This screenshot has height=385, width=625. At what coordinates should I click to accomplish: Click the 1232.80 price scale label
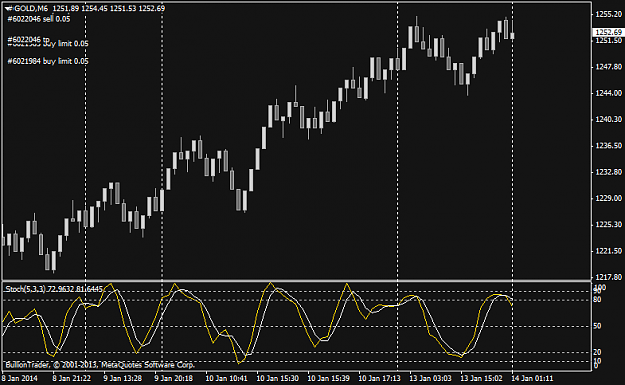pos(608,172)
